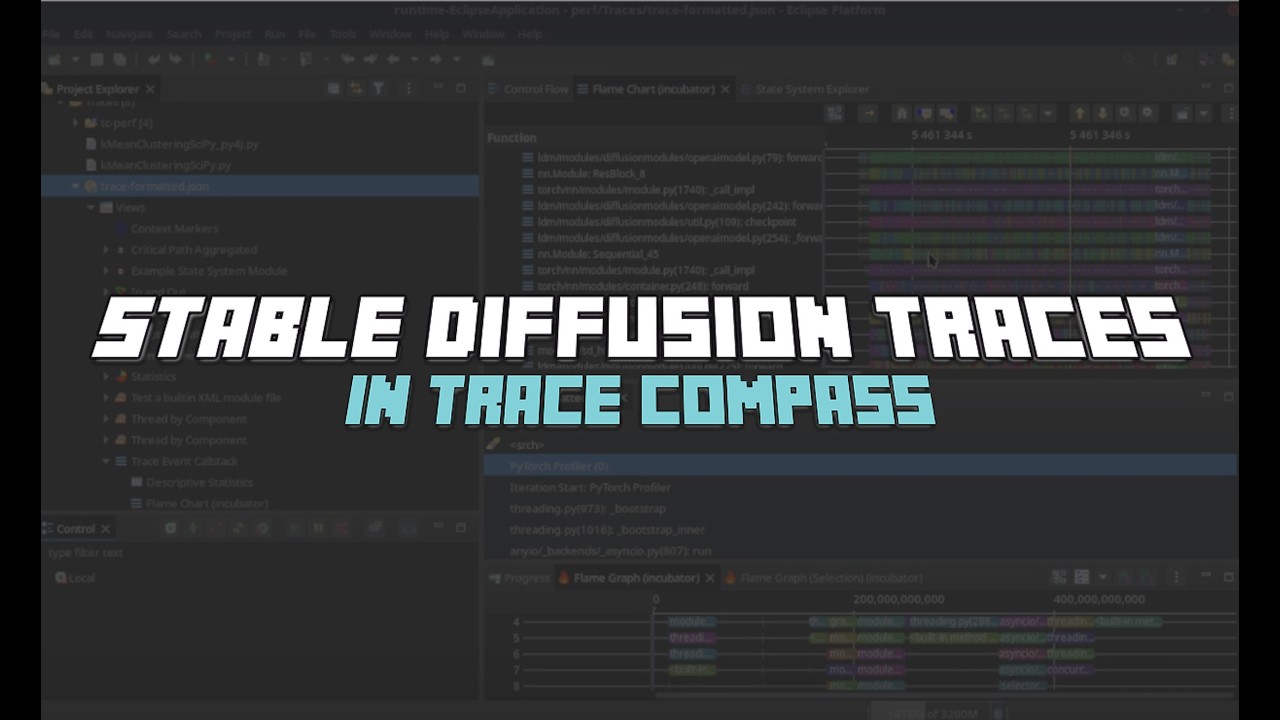The width and height of the screenshot is (1280, 720).
Task: Close the Project Explorer view tab
Action: (x=150, y=89)
